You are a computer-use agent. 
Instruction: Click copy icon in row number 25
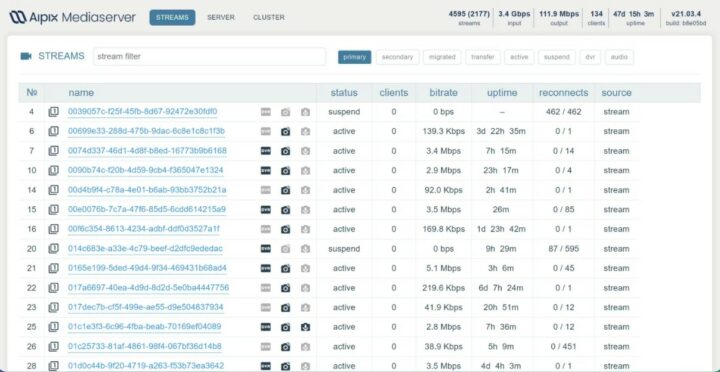[54, 327]
